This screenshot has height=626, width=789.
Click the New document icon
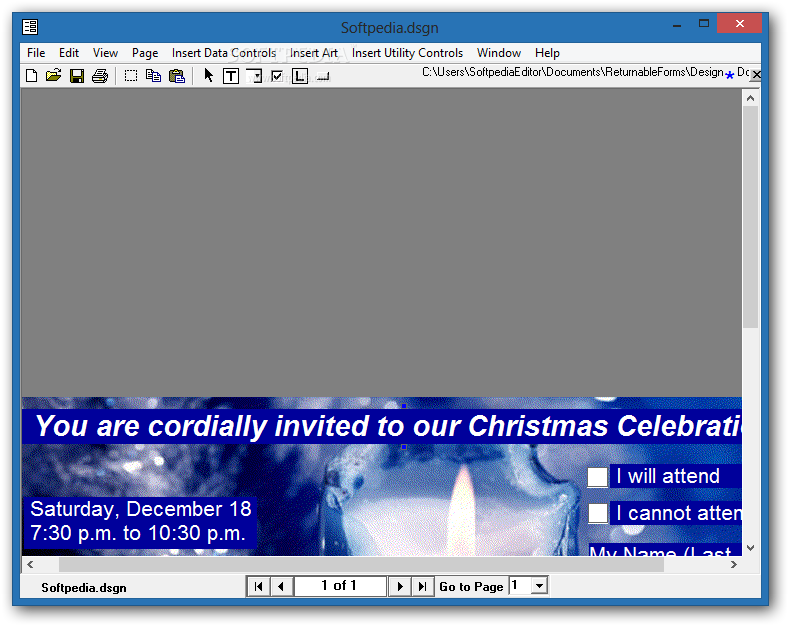[31, 76]
